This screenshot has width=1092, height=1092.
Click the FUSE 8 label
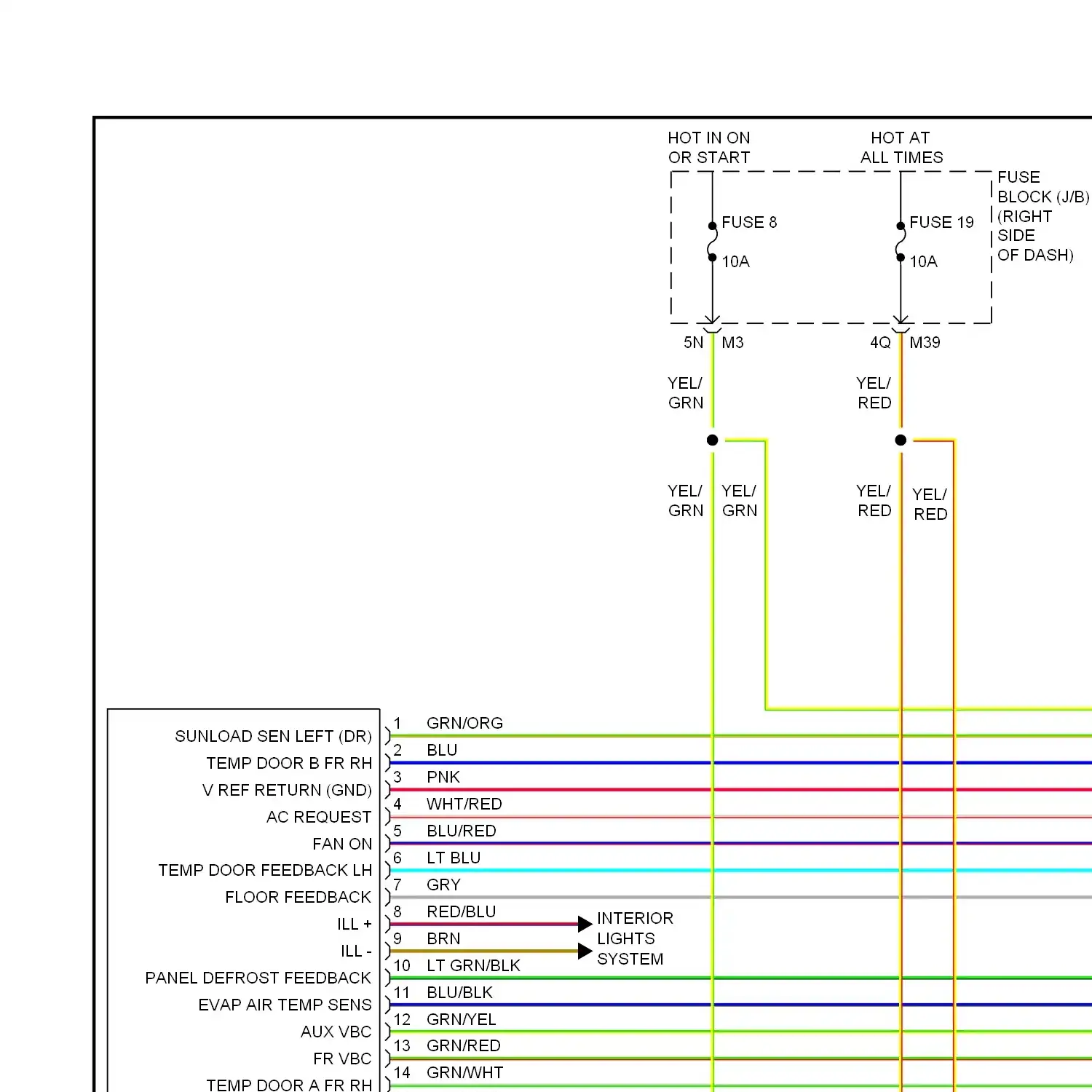point(749,222)
